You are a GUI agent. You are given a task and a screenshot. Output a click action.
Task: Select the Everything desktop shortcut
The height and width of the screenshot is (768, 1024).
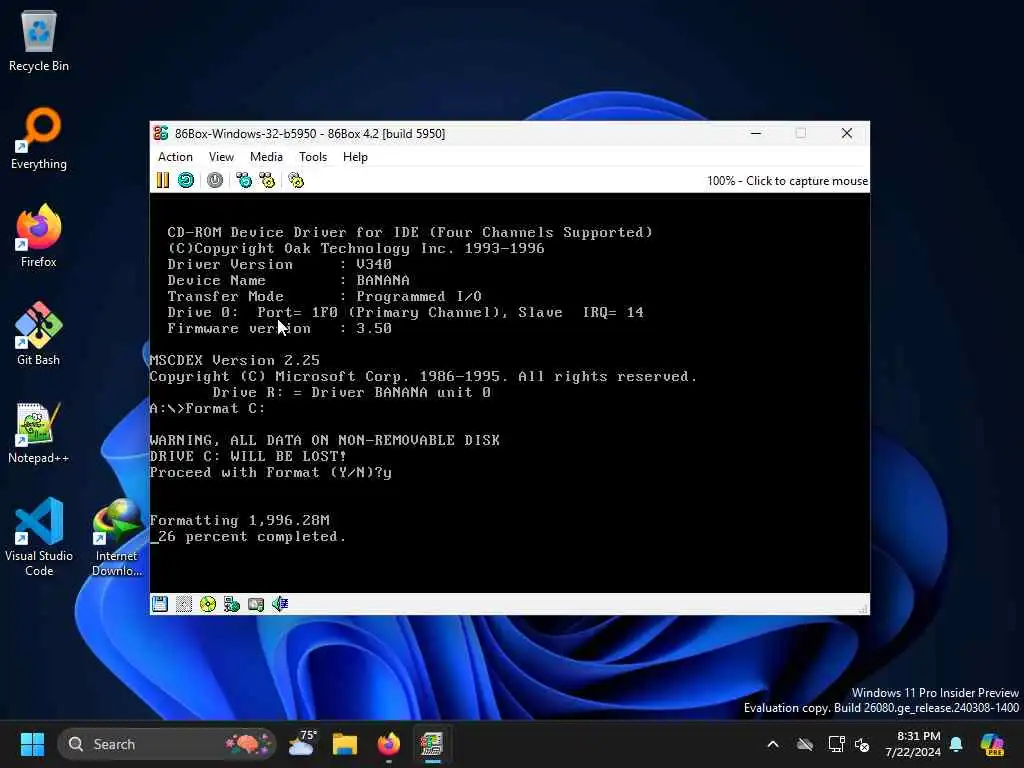click(x=39, y=138)
